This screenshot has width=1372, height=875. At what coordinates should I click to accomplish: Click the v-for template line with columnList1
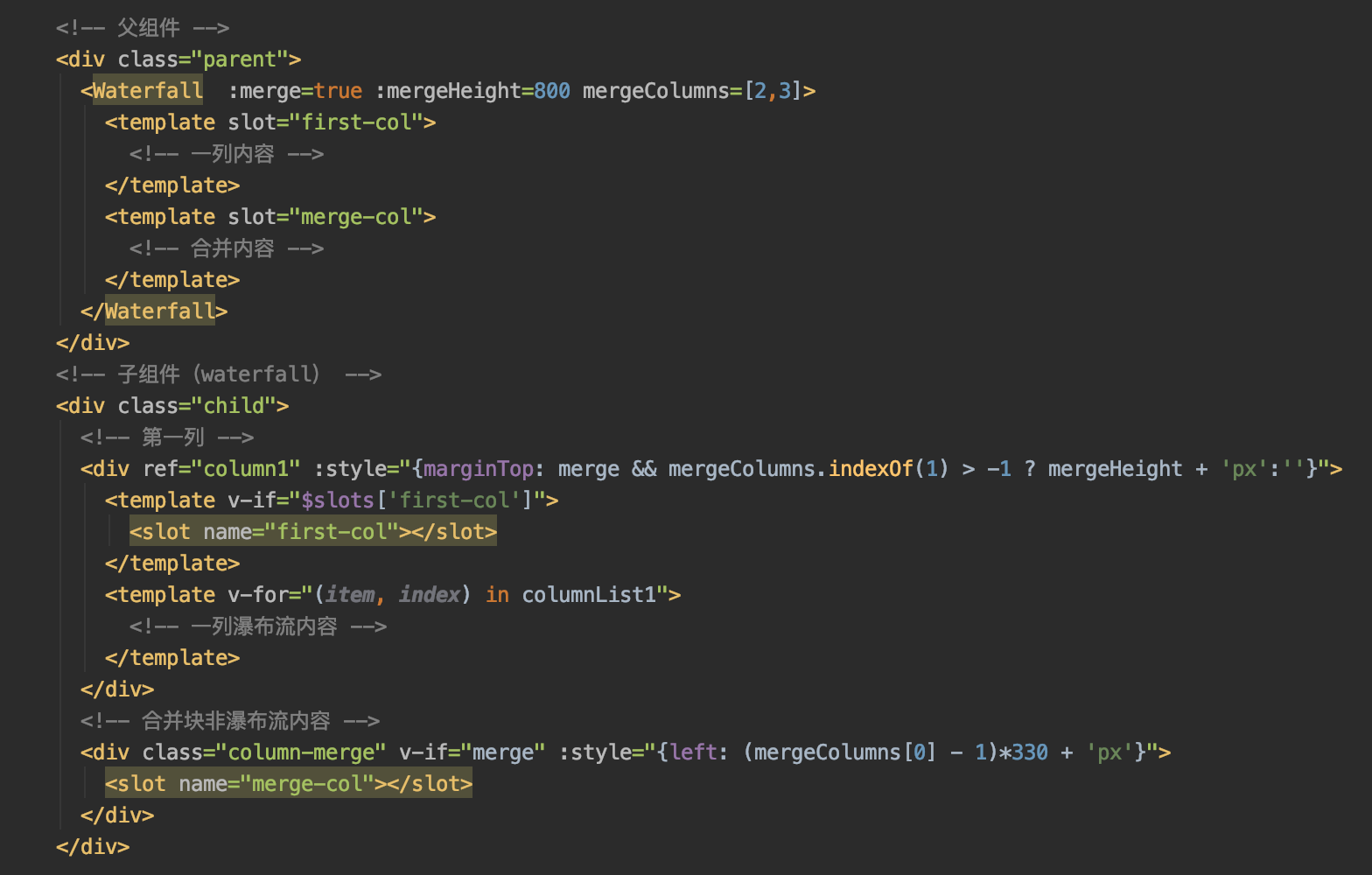coord(393,595)
